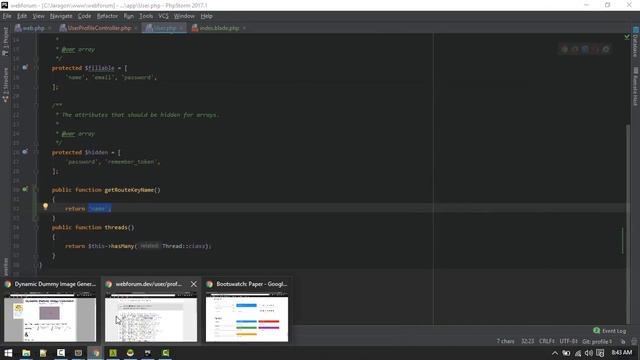Toggle the Project tool window

[x=5, y=41]
